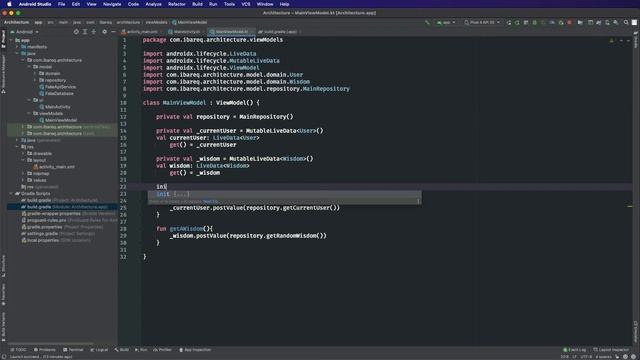Open the Build tool window at bottom

[x=122, y=350]
